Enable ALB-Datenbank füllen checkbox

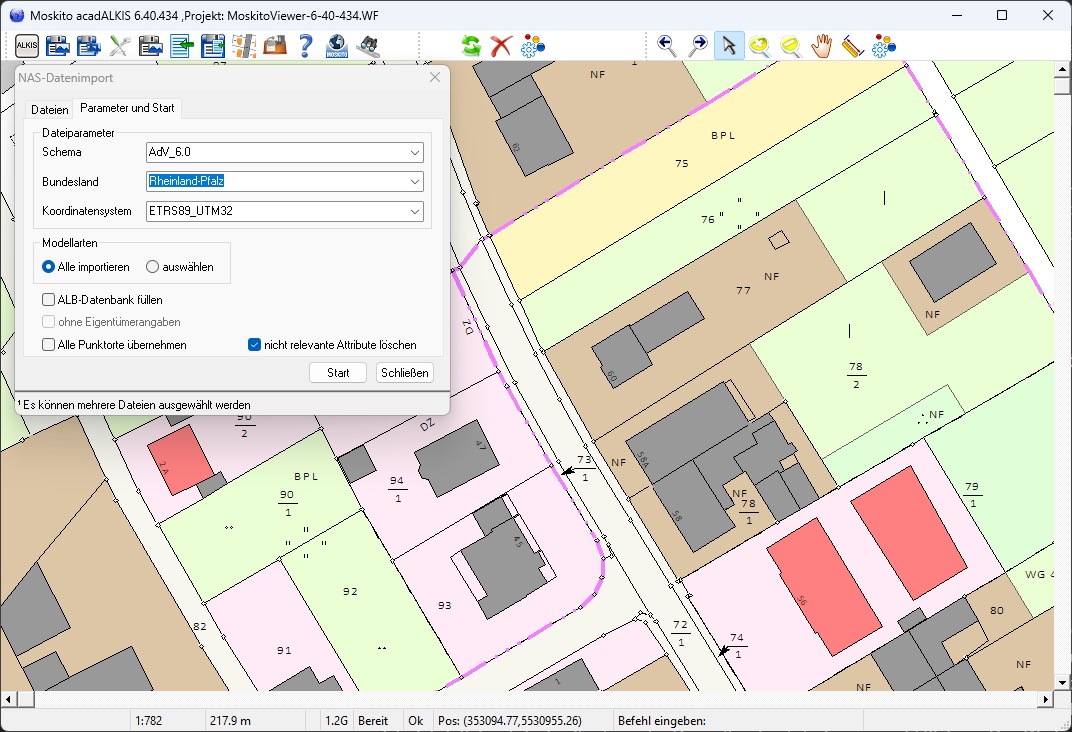pos(49,299)
